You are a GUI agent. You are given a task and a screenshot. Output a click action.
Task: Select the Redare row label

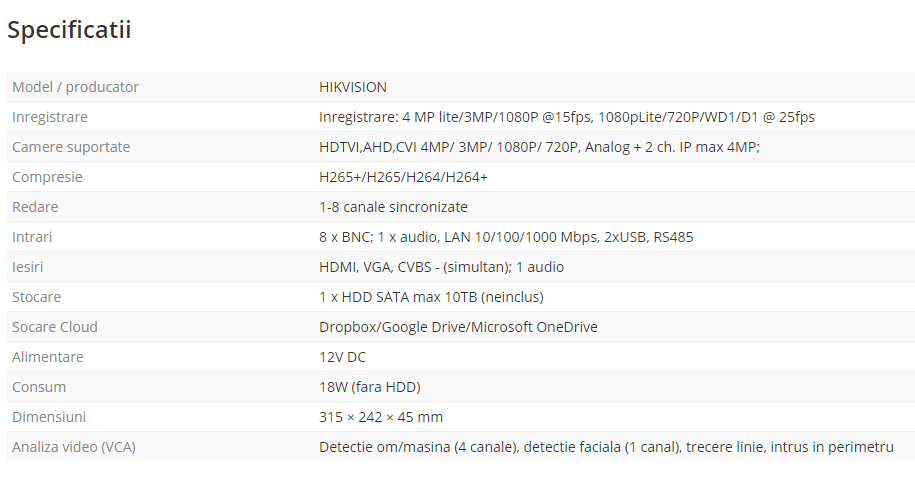click(x=35, y=207)
